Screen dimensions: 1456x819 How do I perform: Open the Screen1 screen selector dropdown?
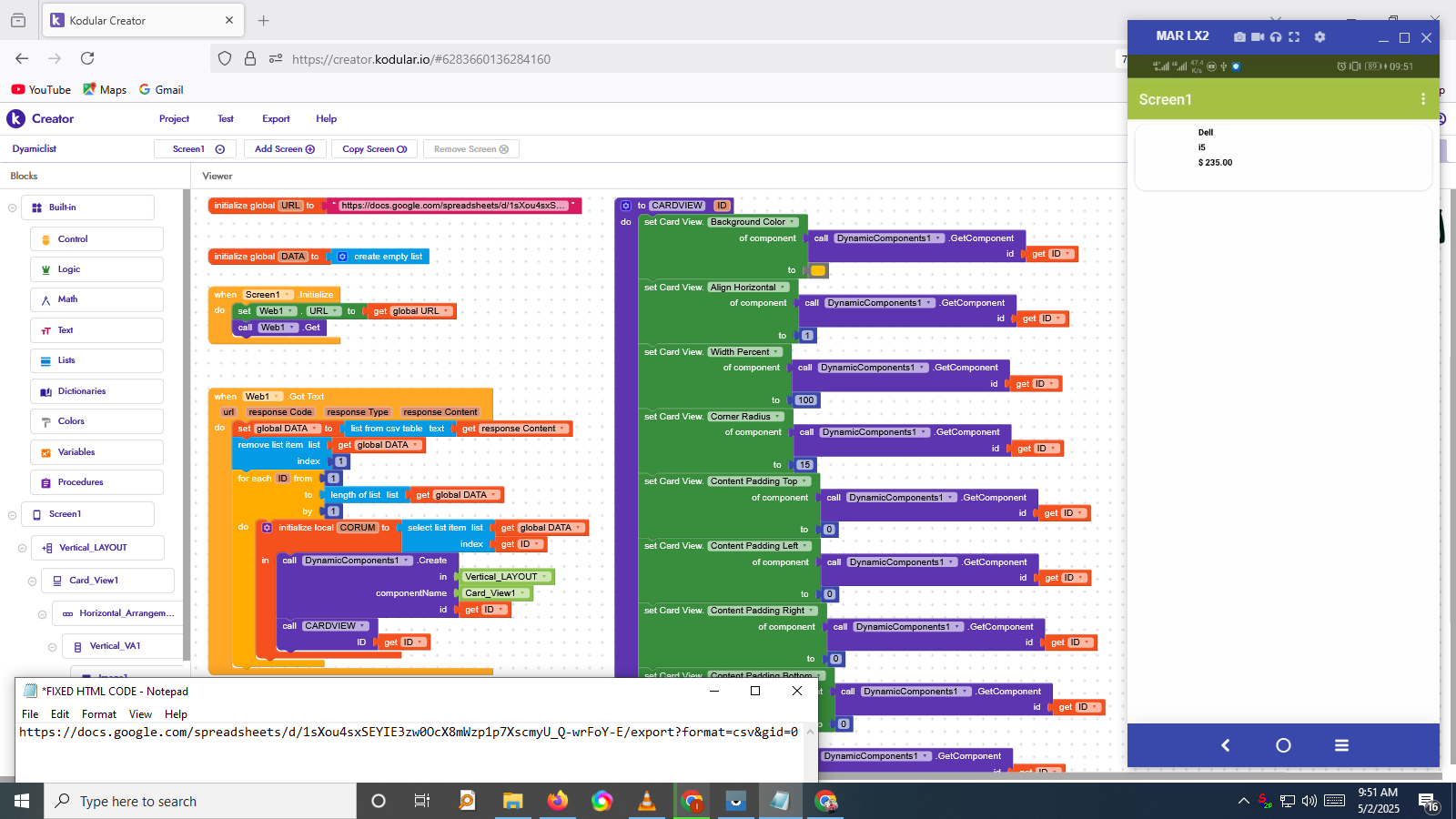coord(195,149)
